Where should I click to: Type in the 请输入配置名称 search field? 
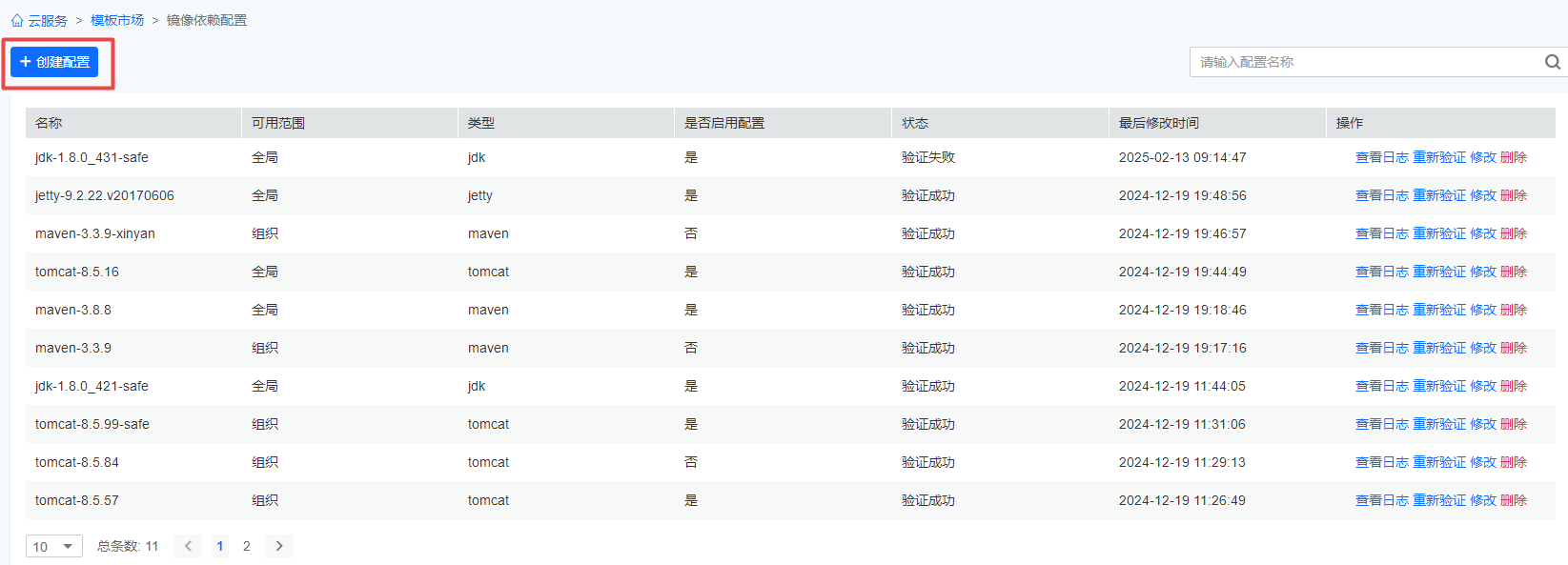tap(1363, 62)
